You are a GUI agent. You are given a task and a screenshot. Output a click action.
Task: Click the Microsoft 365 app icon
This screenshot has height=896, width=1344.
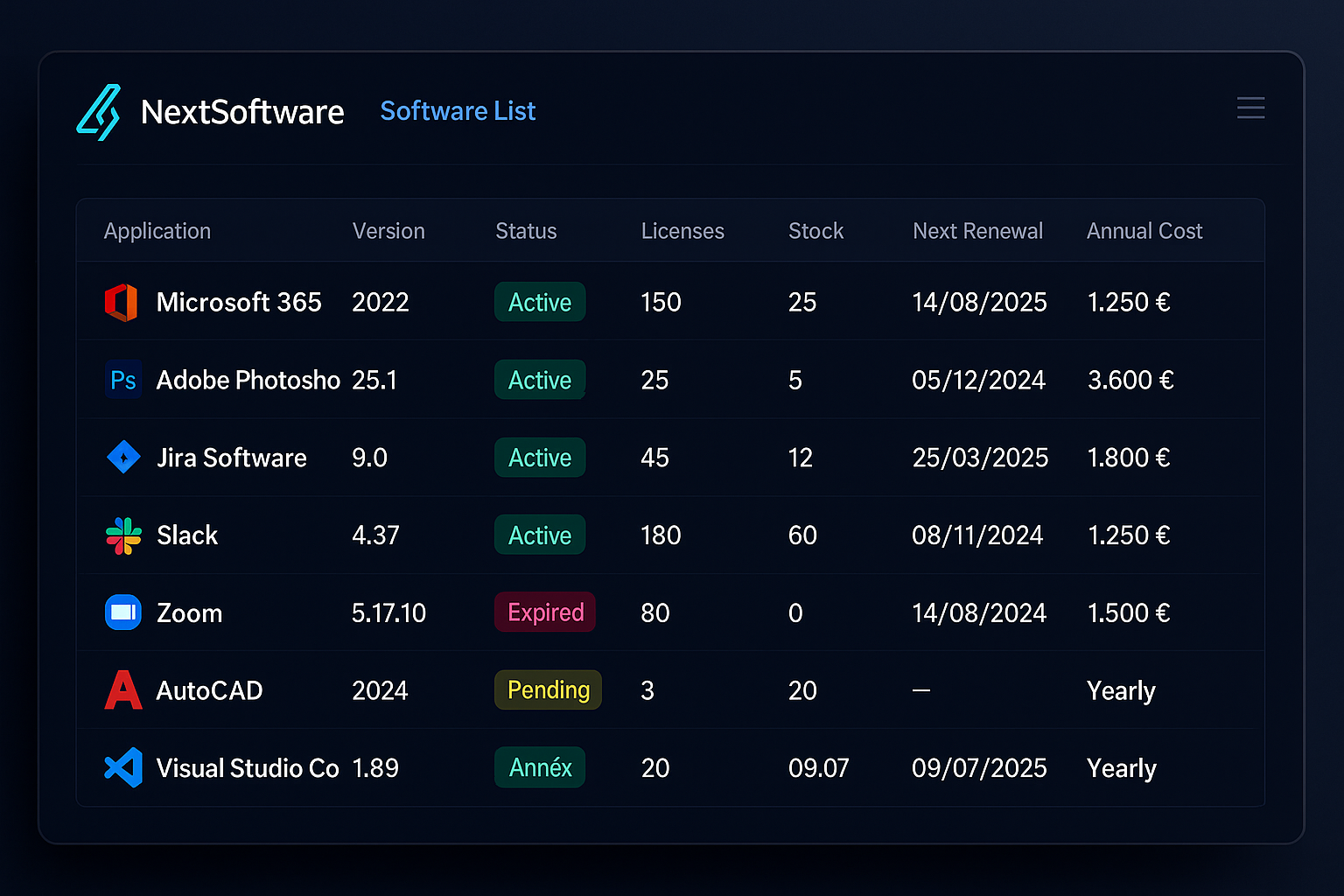point(122,303)
